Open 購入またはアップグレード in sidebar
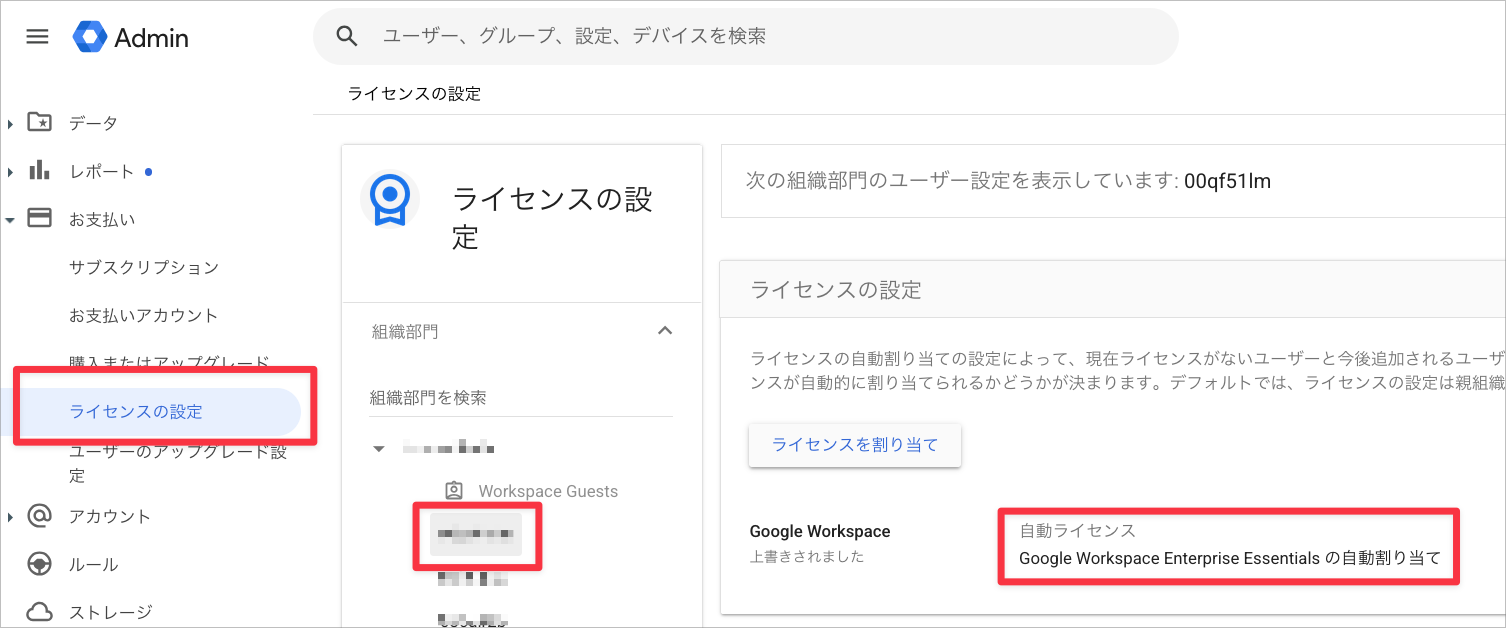The width and height of the screenshot is (1506, 628). coord(169,362)
